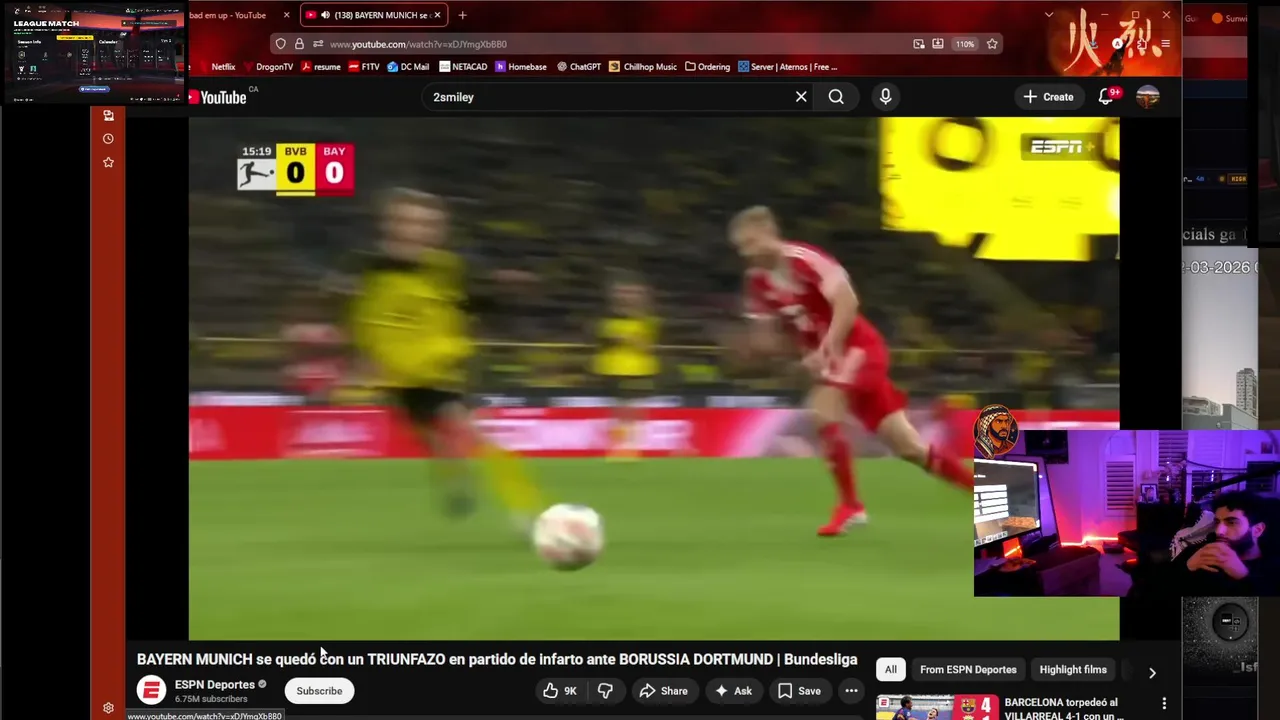This screenshot has width=1280, height=720.
Task: Open the ChatGPT bookmark
Action: click(579, 67)
